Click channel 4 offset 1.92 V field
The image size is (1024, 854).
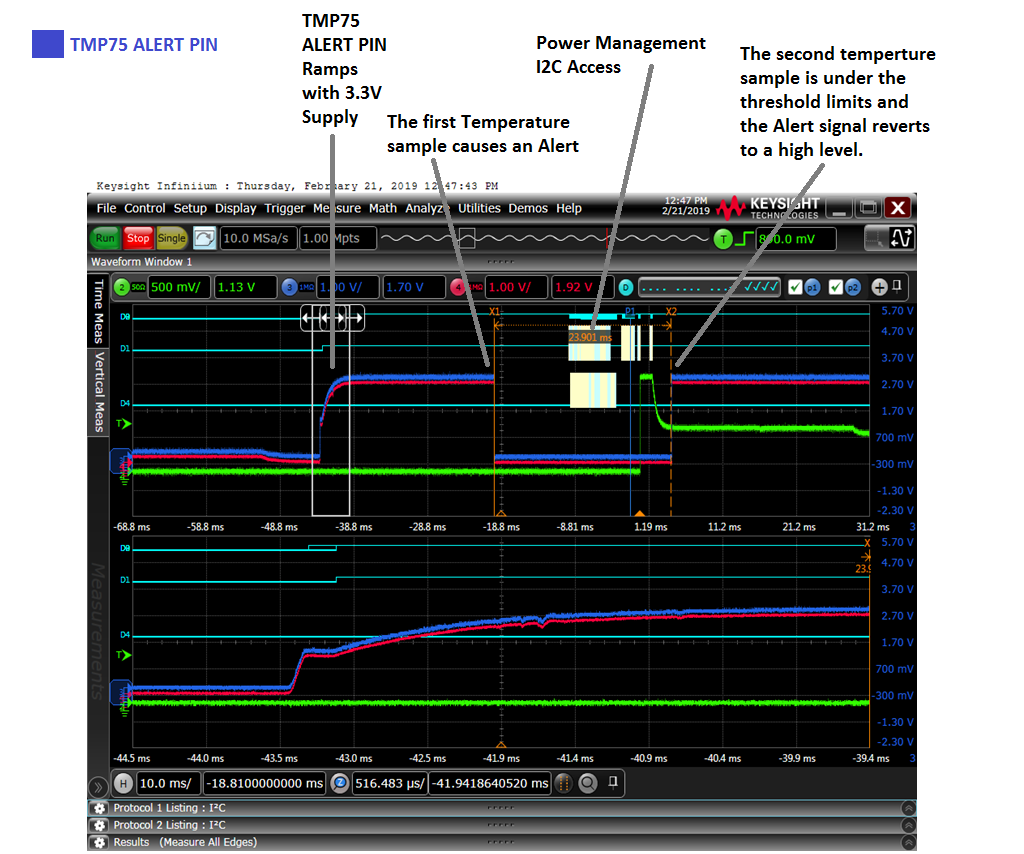tap(583, 287)
